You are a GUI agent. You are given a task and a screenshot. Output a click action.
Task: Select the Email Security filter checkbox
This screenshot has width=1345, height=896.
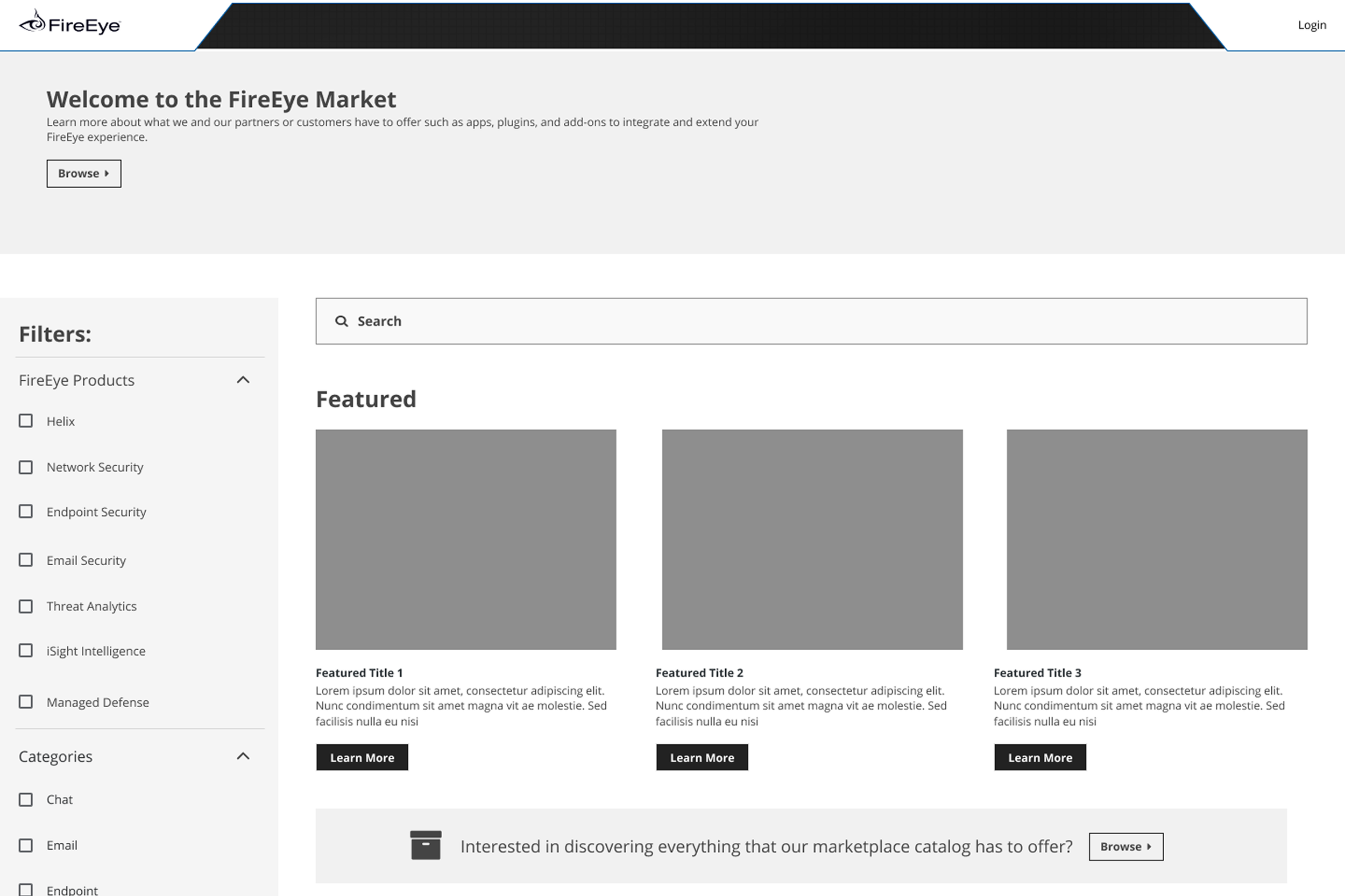pos(26,560)
